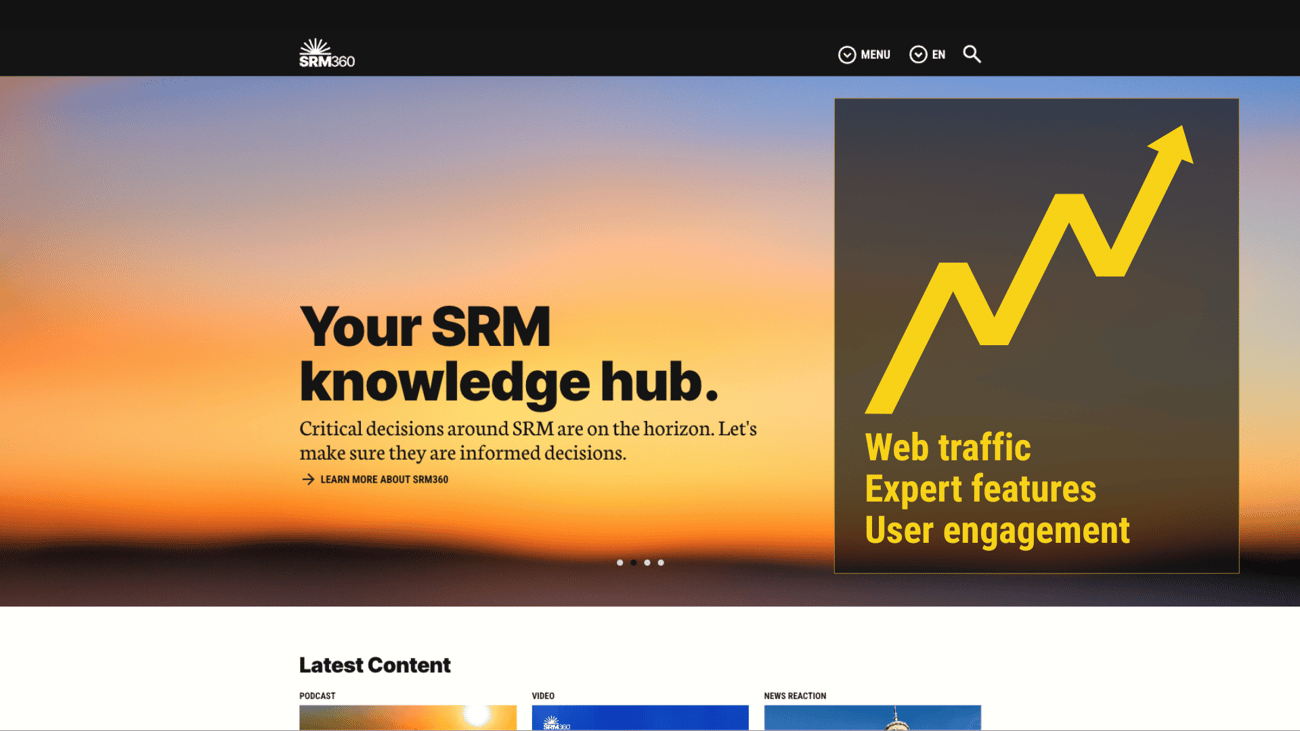The height and width of the screenshot is (731, 1300).
Task: Expand the MENU circled chevron
Action: click(x=847, y=55)
